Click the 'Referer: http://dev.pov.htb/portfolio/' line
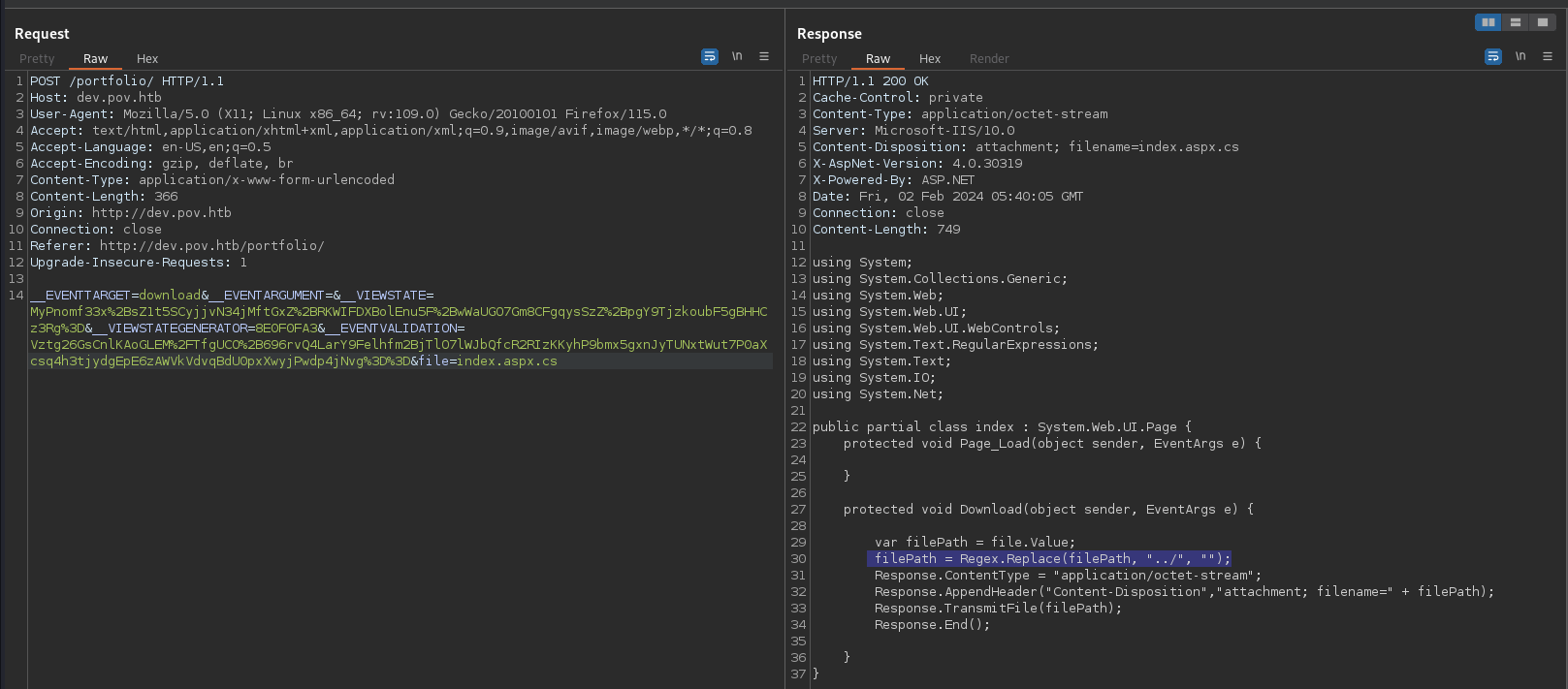 pos(177,246)
